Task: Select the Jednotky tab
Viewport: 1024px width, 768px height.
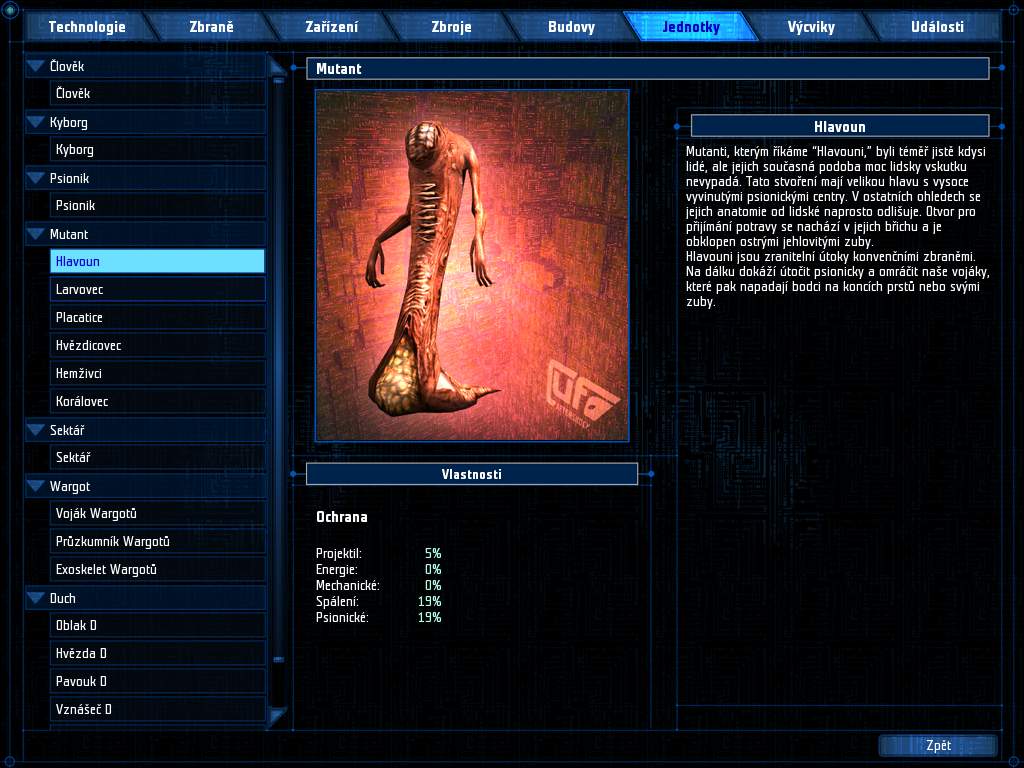Action: pyautogui.click(x=691, y=27)
